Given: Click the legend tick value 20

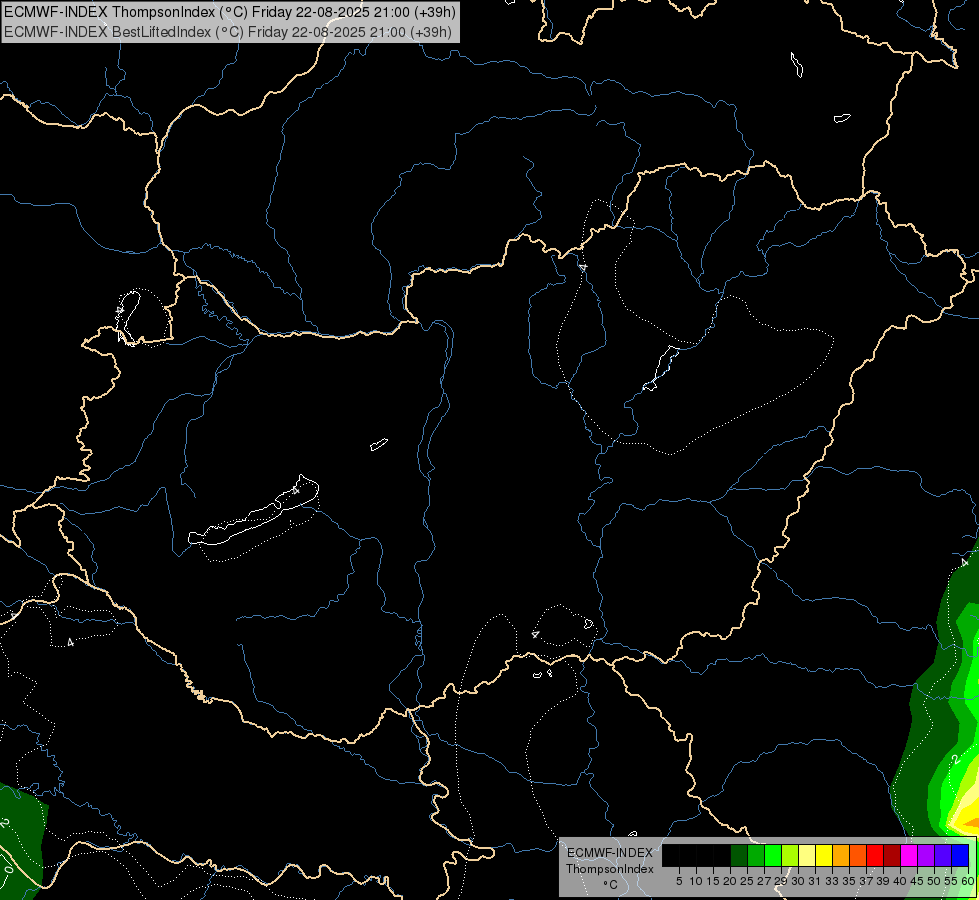Looking at the screenshot, I should click(x=730, y=881).
